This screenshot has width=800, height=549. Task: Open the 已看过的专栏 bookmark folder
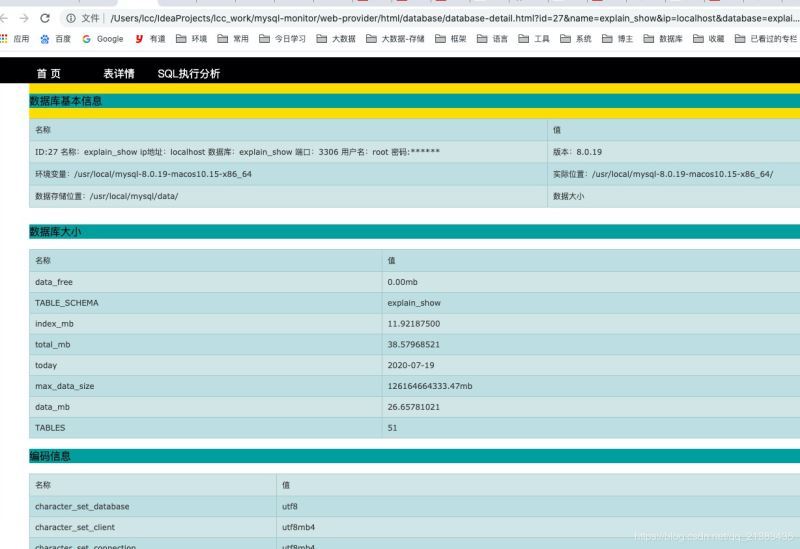766,39
